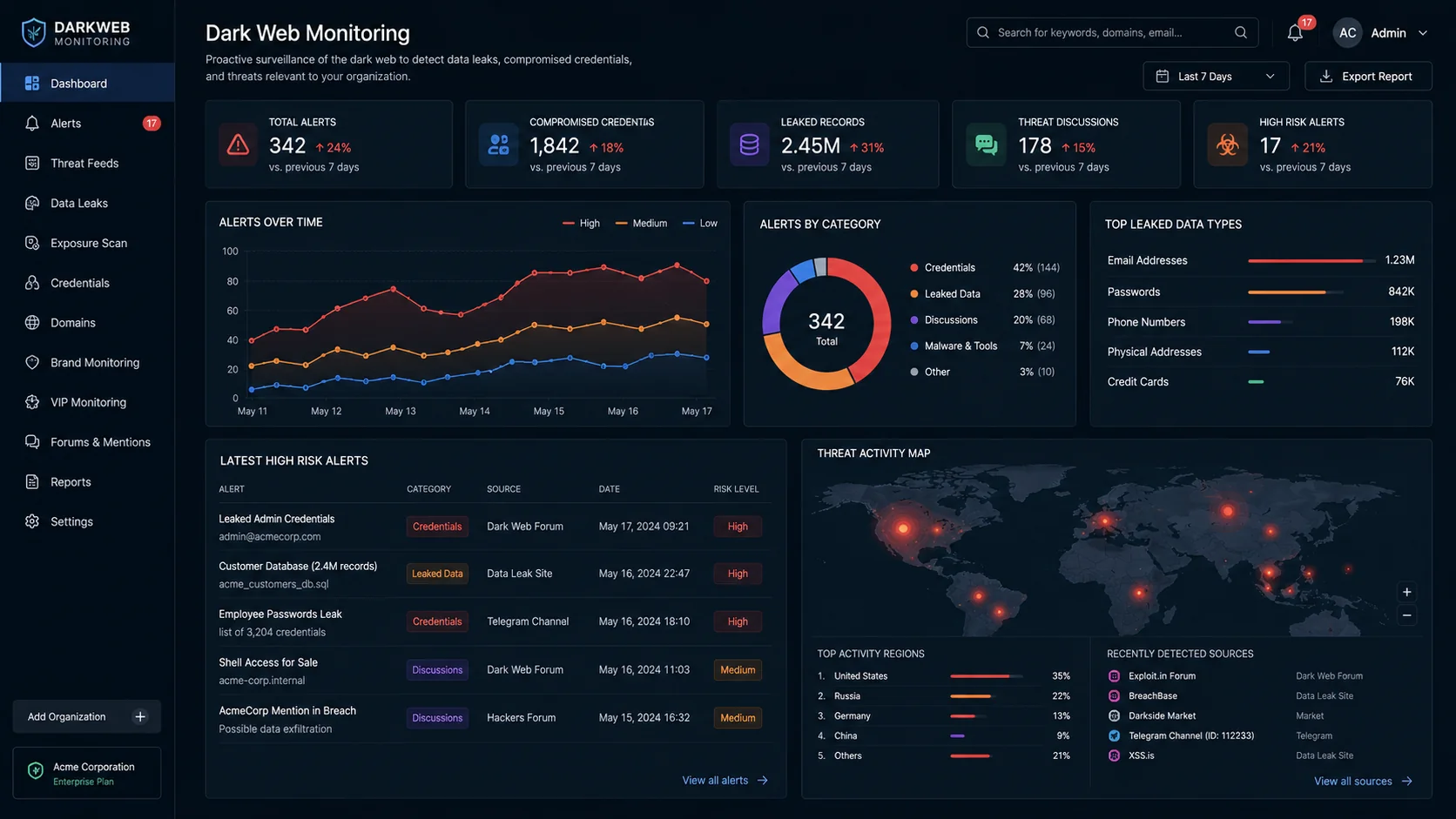Toggle the High series in chart legend
Screen dimensions: 1456x819
pyautogui.click(x=581, y=224)
